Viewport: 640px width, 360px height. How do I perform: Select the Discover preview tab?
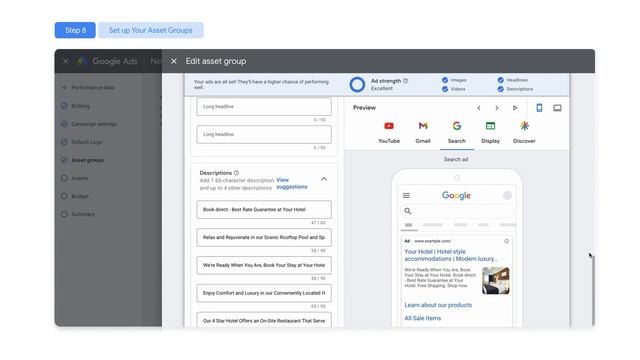click(x=524, y=132)
